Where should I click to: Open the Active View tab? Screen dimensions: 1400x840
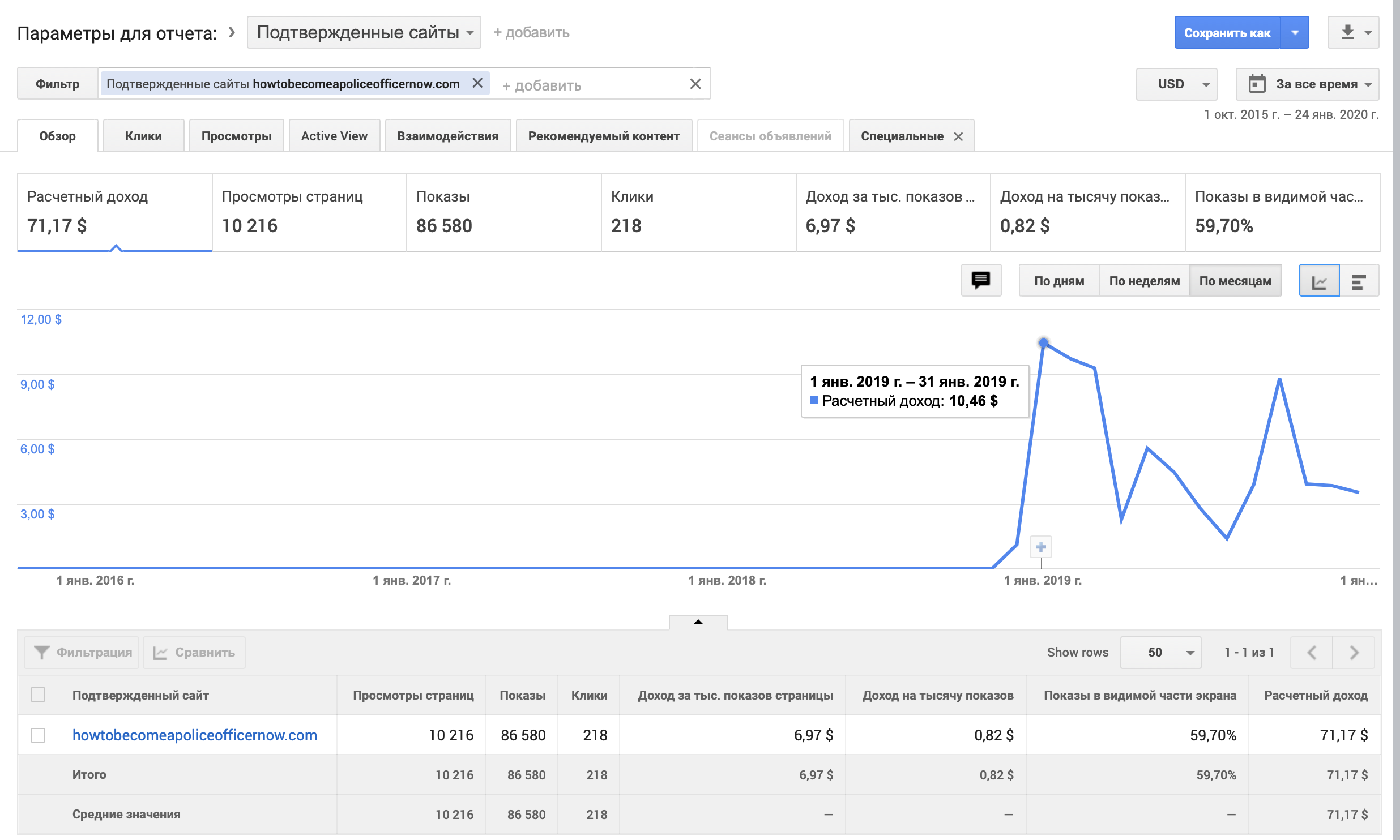pyautogui.click(x=334, y=136)
